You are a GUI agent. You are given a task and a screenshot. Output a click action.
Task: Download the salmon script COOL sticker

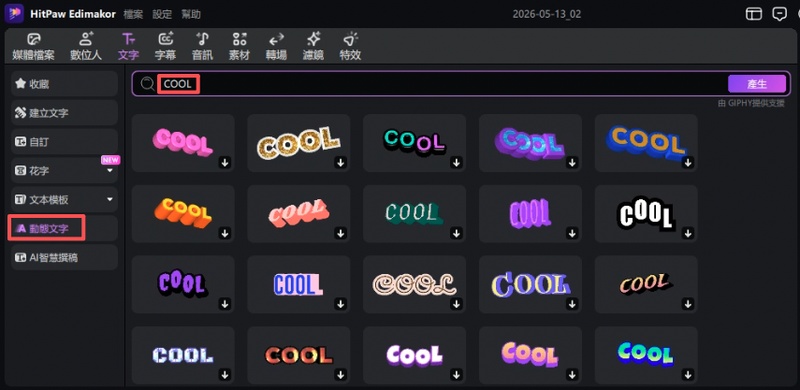click(x=341, y=233)
